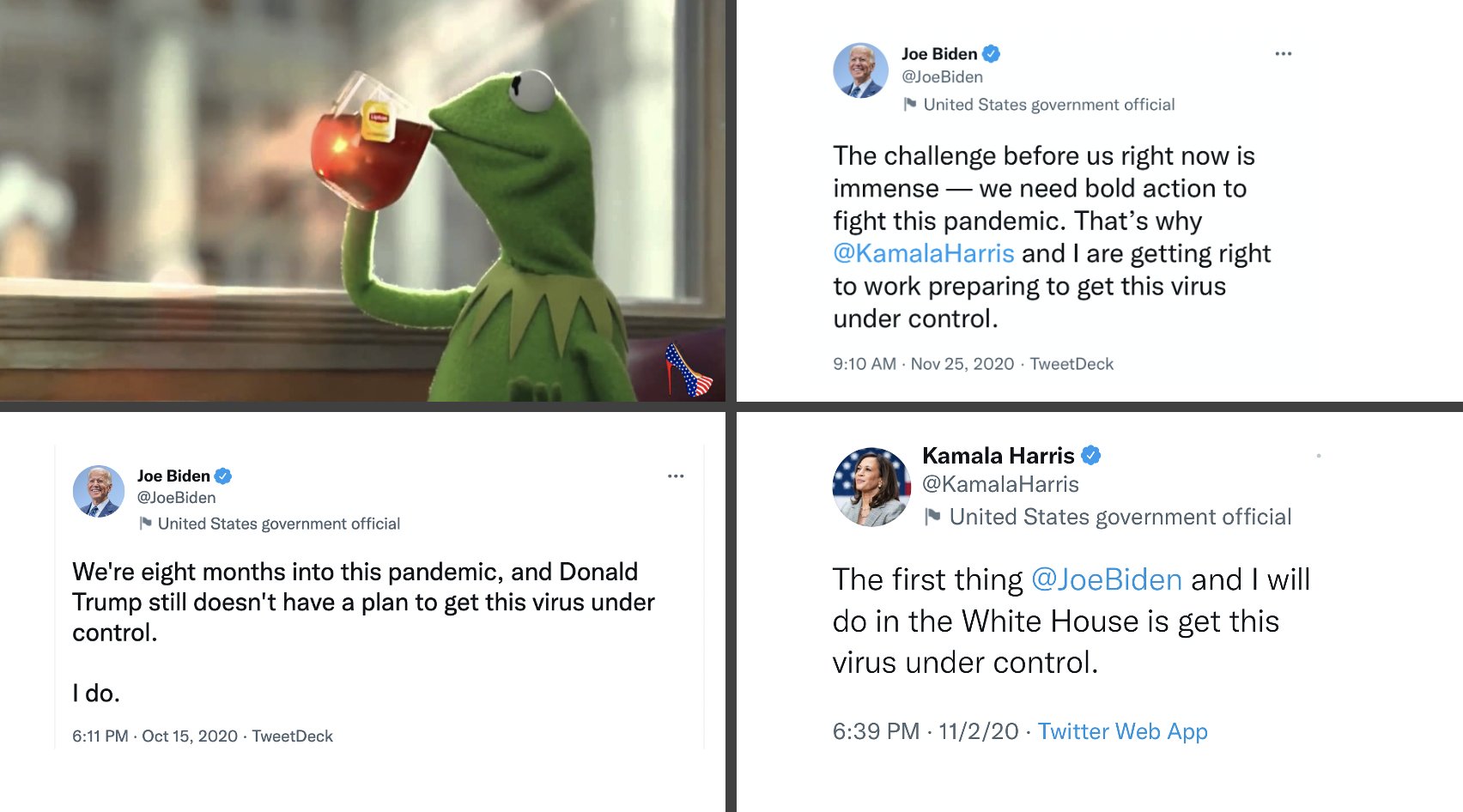Open Joe Biden's avatar in the Nov 25 tweet

[860, 70]
